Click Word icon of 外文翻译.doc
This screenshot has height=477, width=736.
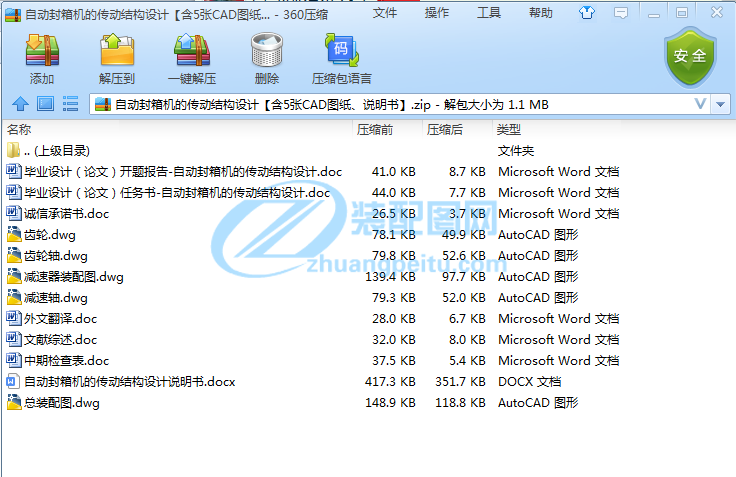pos(14,318)
